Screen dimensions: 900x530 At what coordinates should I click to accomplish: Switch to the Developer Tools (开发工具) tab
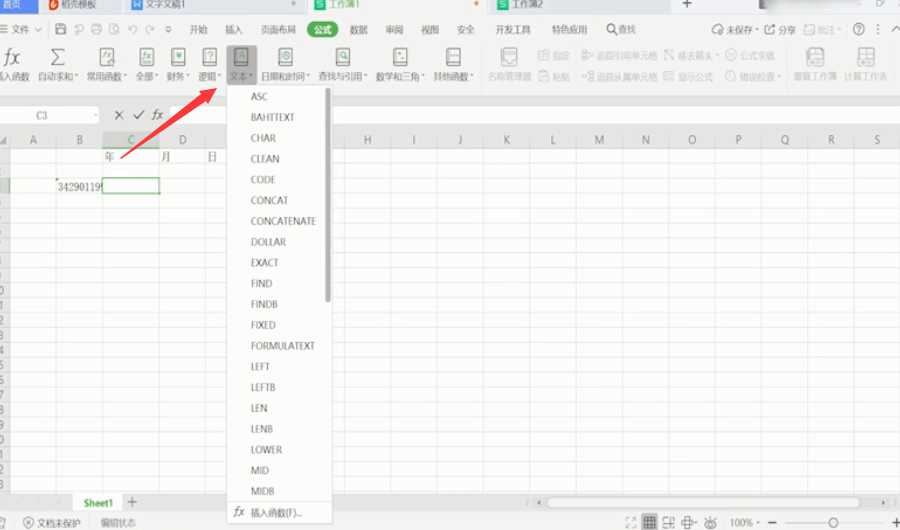coord(513,29)
